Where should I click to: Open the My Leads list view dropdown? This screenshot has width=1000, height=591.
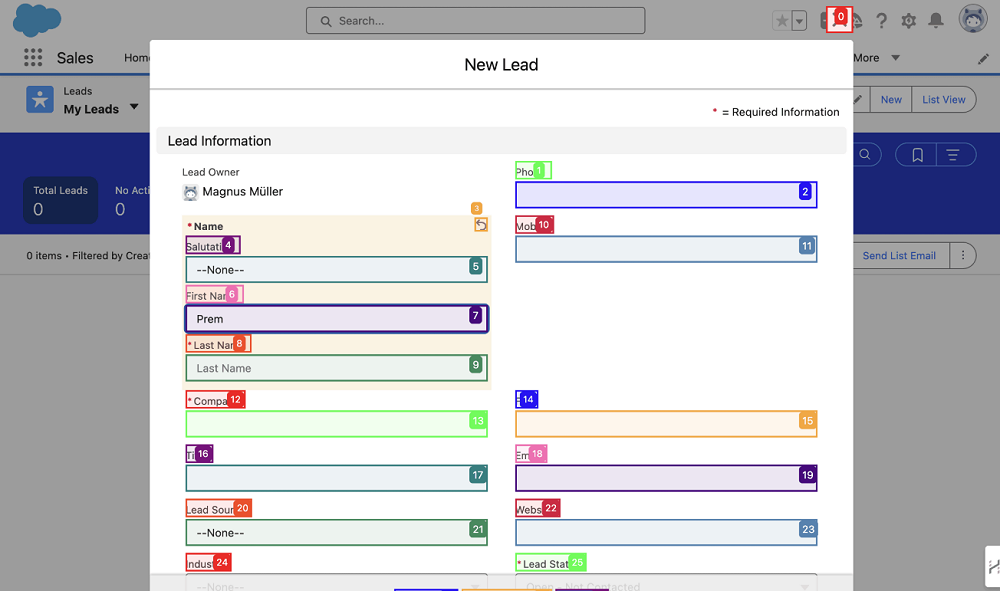pos(134,106)
